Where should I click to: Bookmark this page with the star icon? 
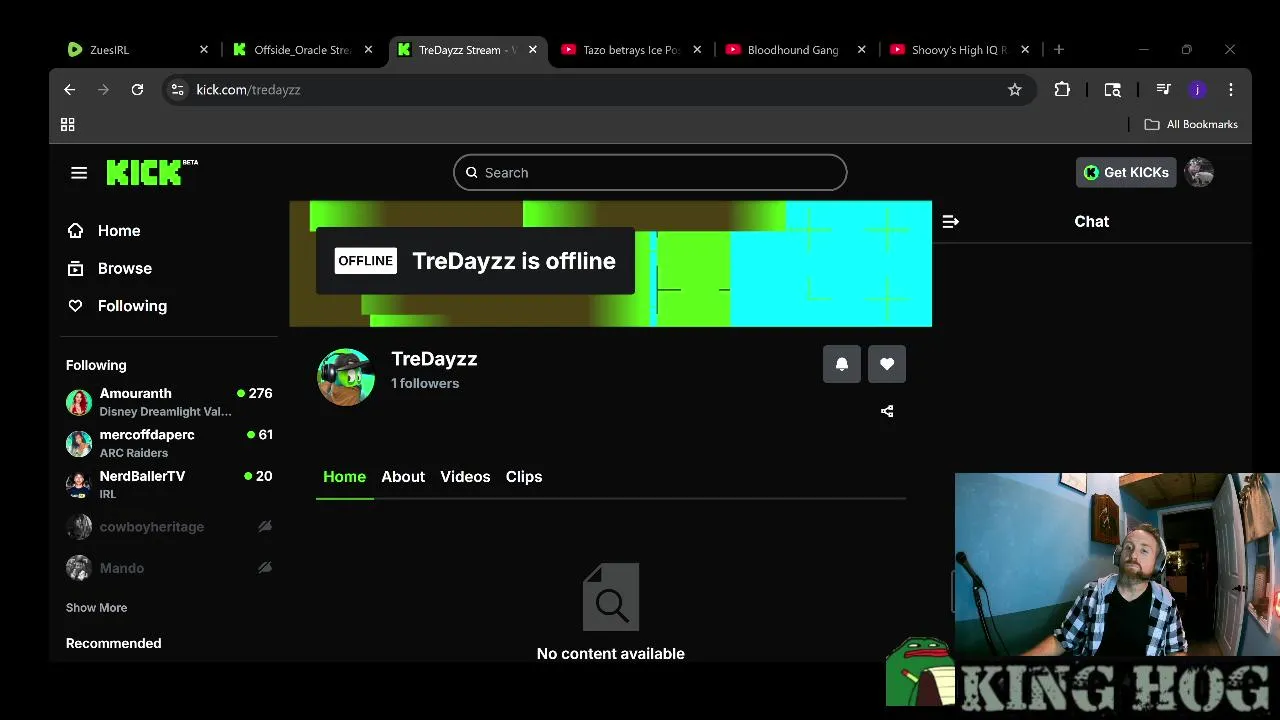pyautogui.click(x=1015, y=90)
